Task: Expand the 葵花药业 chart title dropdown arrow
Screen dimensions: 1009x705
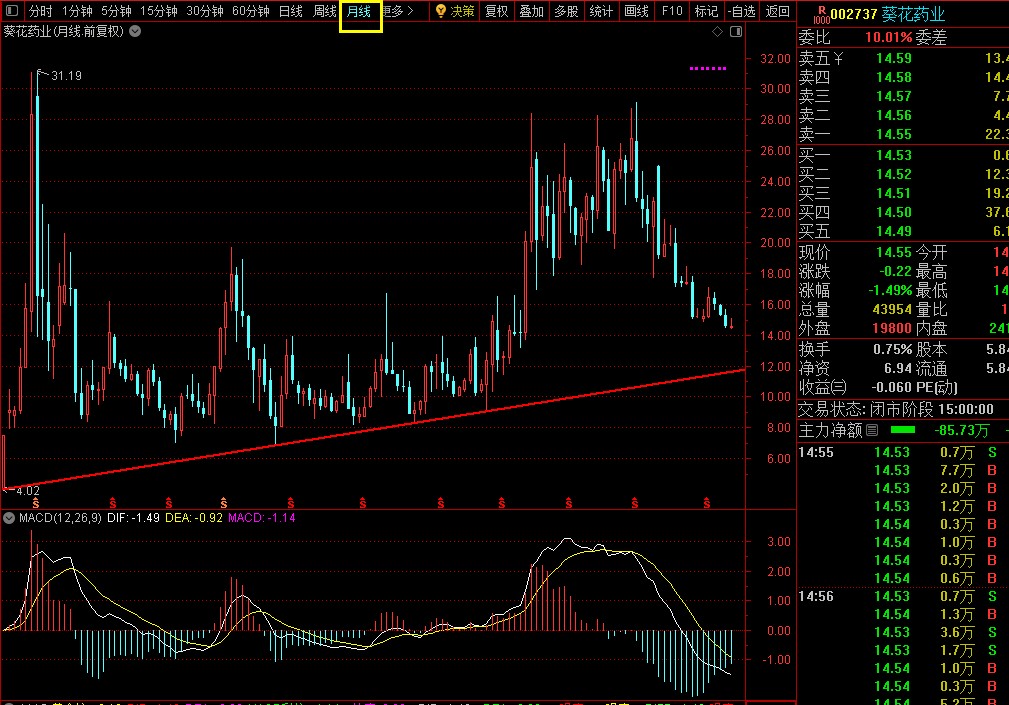Action: pos(135,32)
